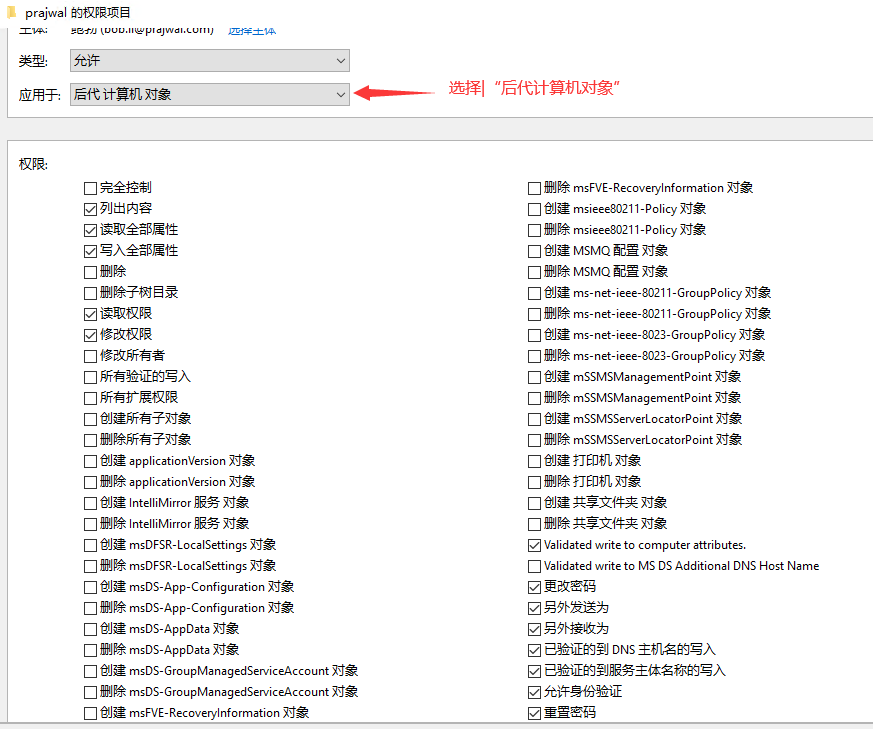Check 删除 msDS-App-Configuration 对象 checkbox
Screen dimensions: 873x729
click(x=90, y=608)
